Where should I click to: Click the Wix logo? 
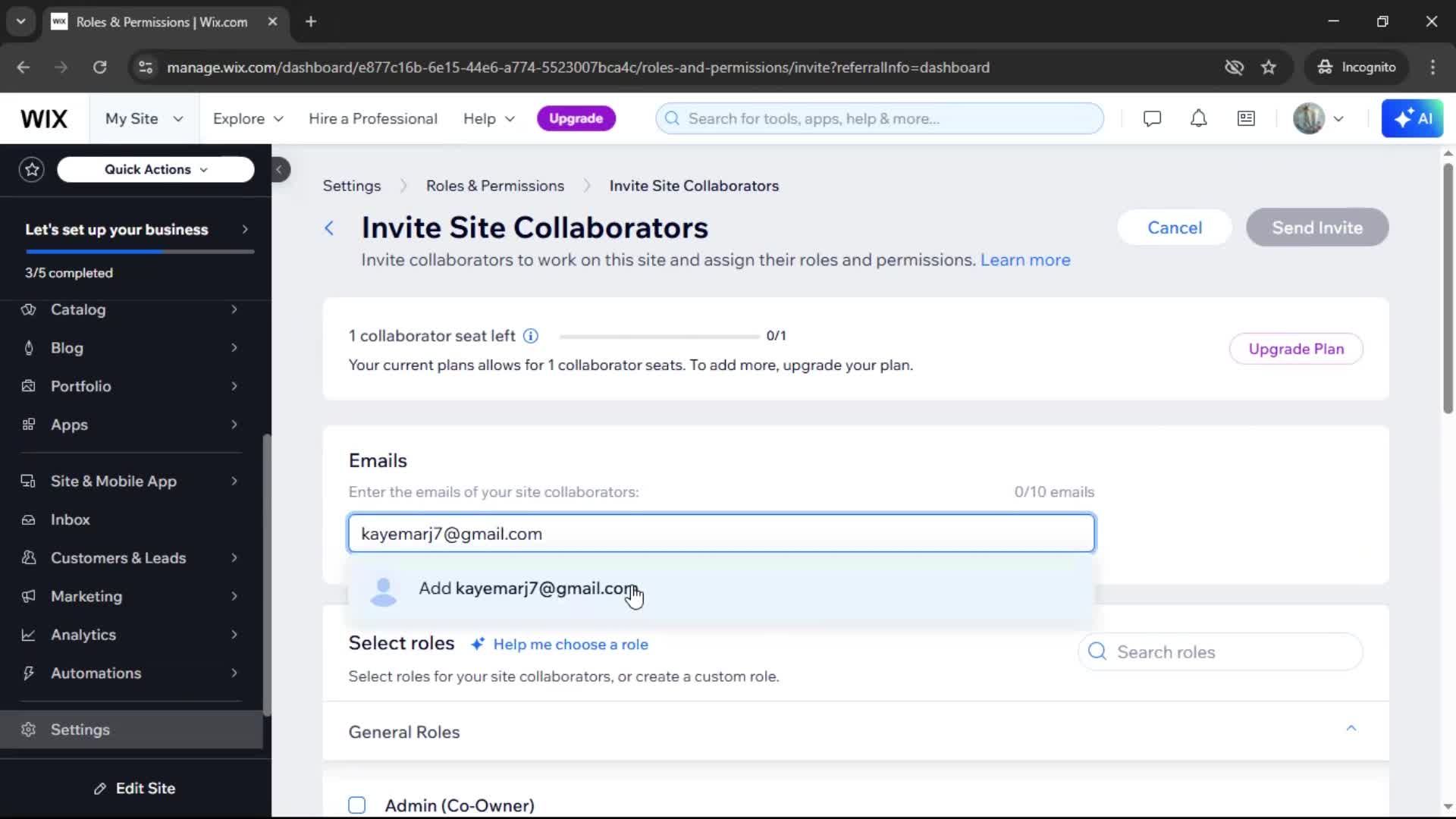tap(44, 118)
